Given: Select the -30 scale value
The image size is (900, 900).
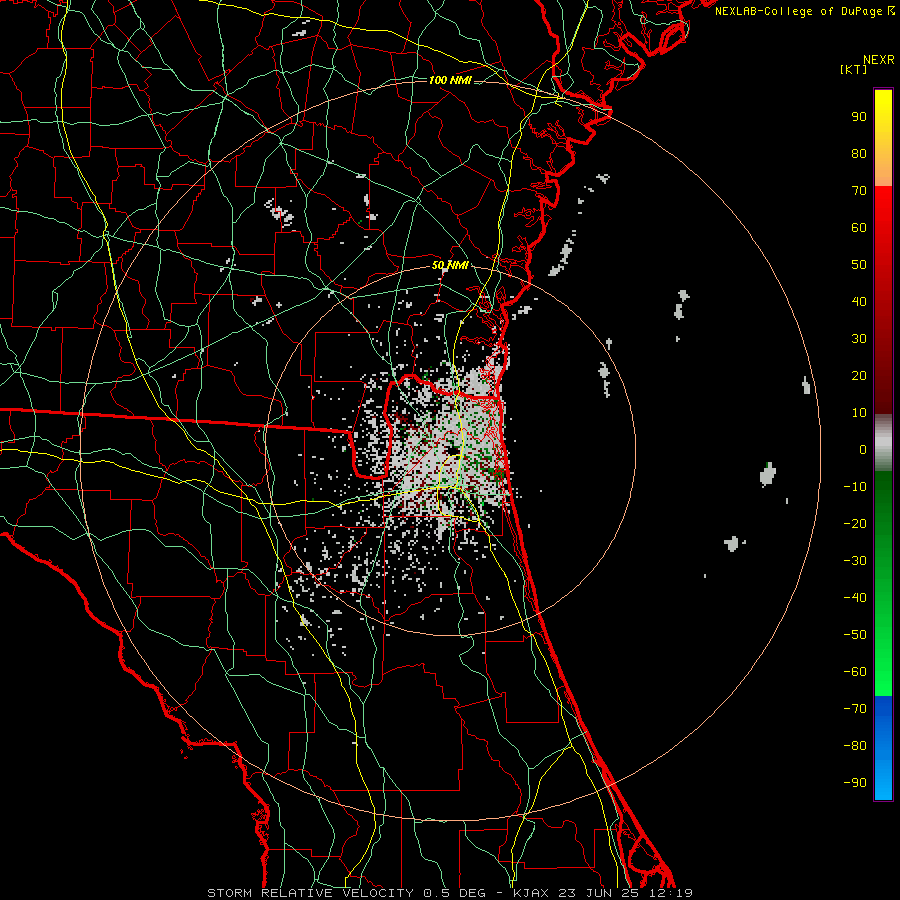Looking at the screenshot, I should (x=855, y=561).
